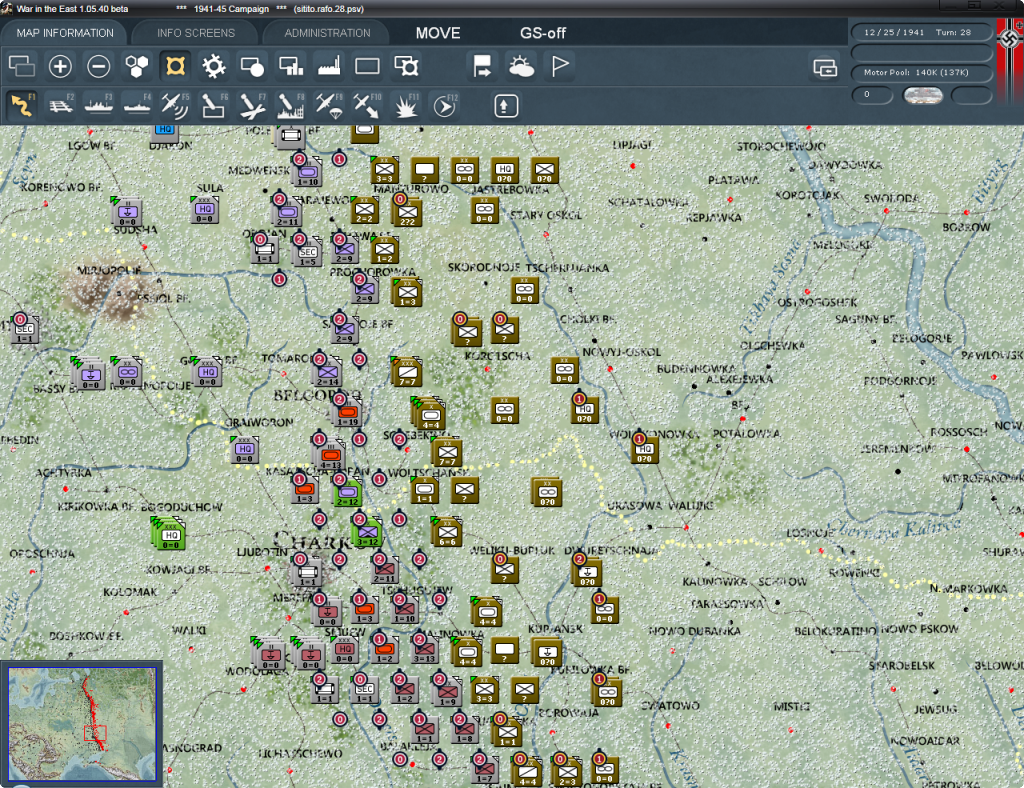The image size is (1024, 788).
Task: Select F3 naval transport mode
Action: [x=99, y=105]
